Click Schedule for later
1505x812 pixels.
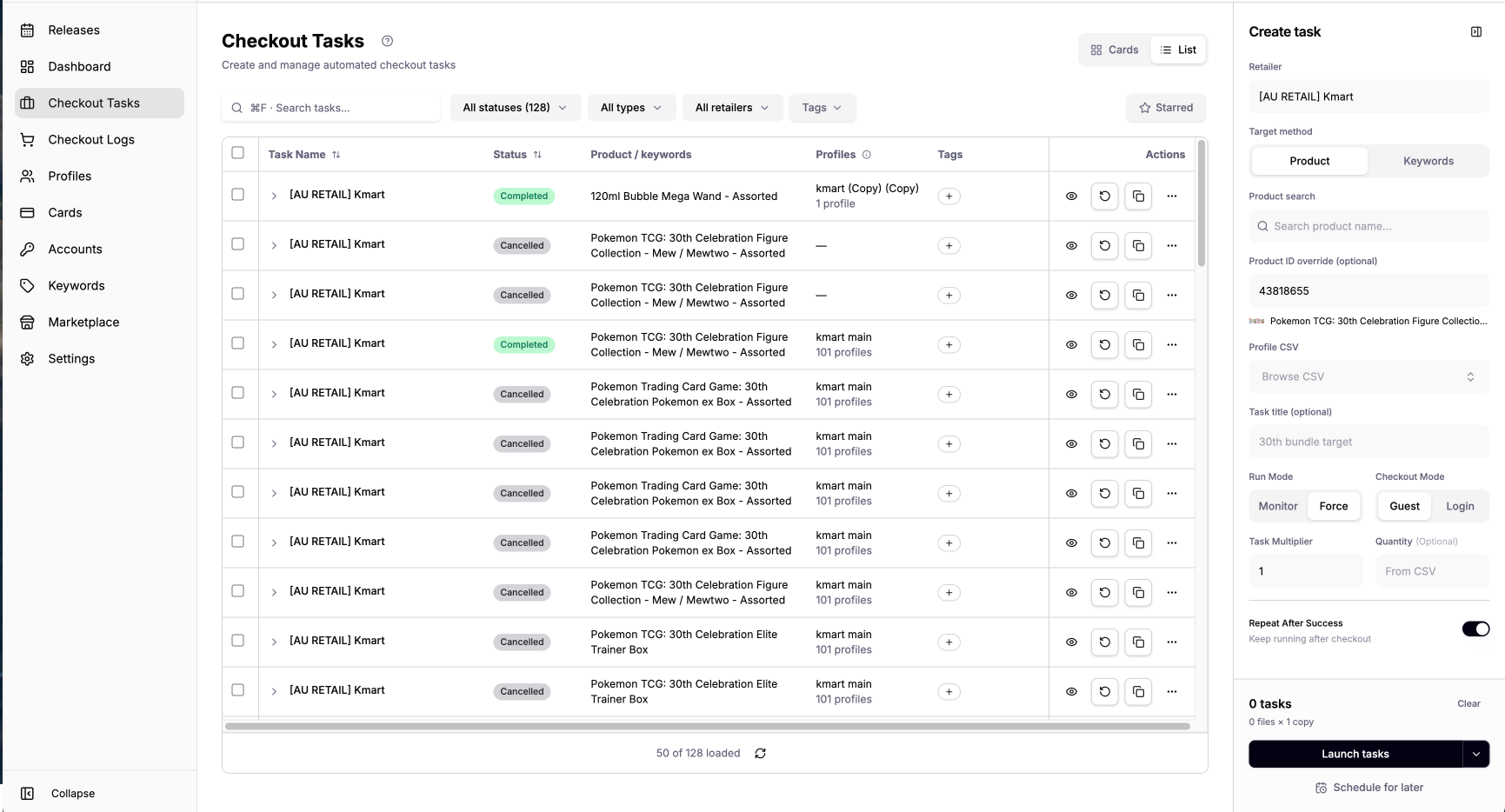point(1369,789)
